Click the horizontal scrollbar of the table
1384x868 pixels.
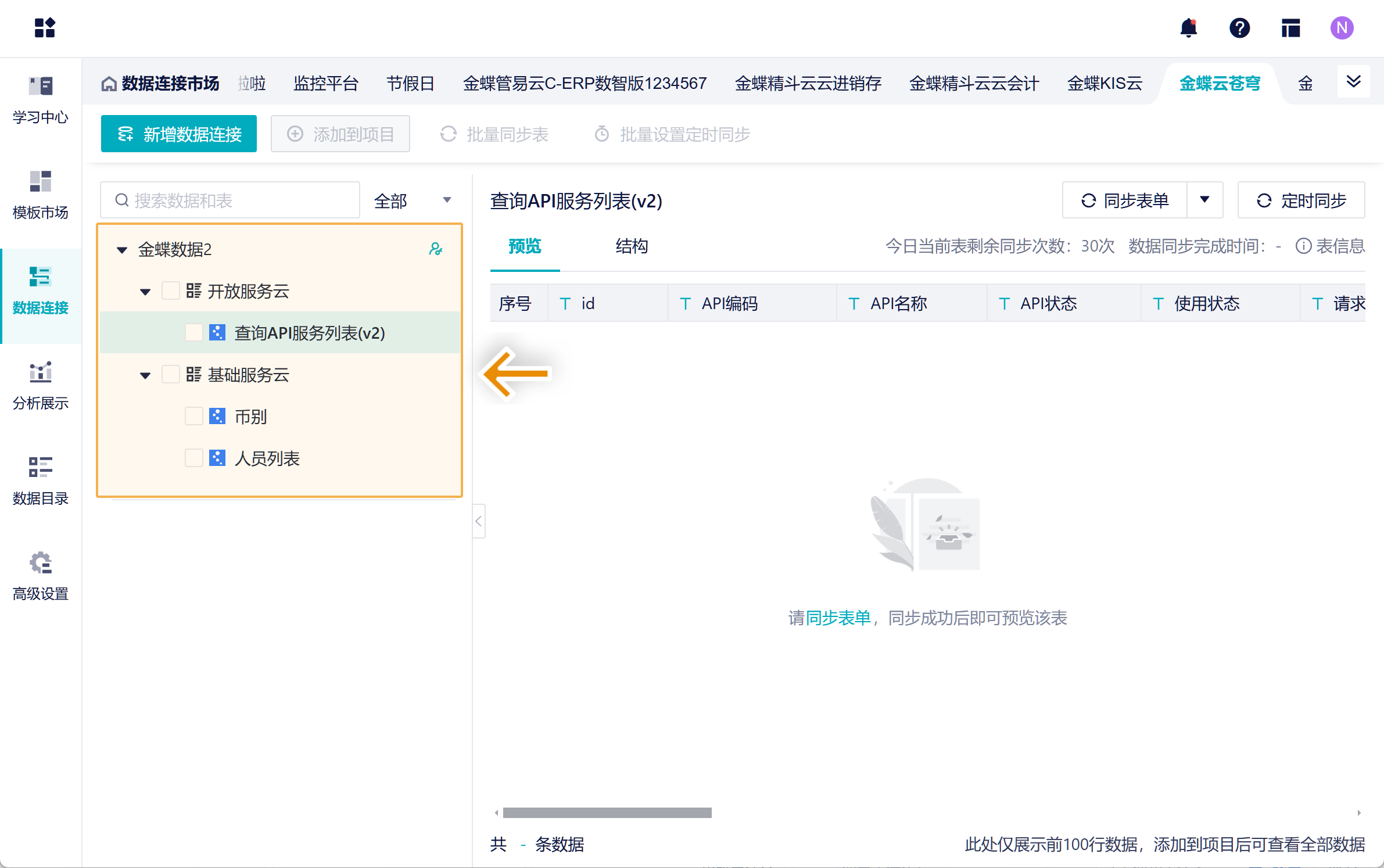point(607,813)
